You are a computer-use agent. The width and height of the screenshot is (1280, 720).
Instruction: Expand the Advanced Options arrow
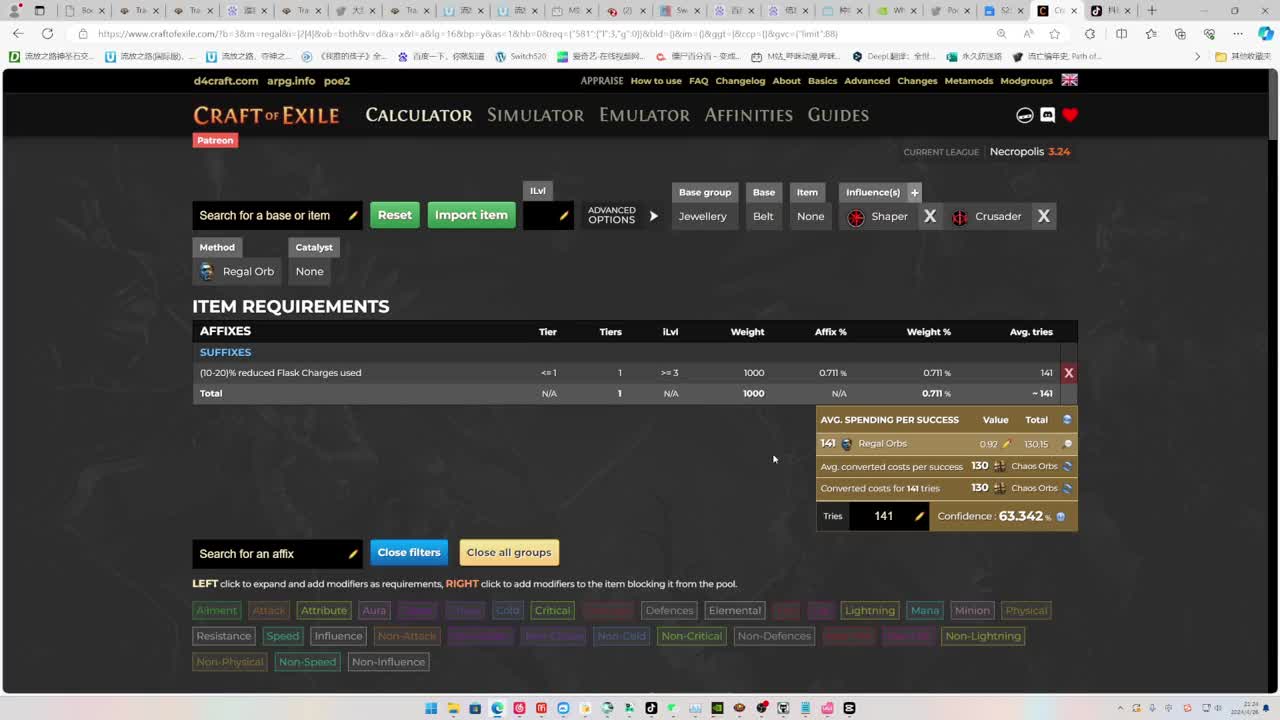click(654, 216)
